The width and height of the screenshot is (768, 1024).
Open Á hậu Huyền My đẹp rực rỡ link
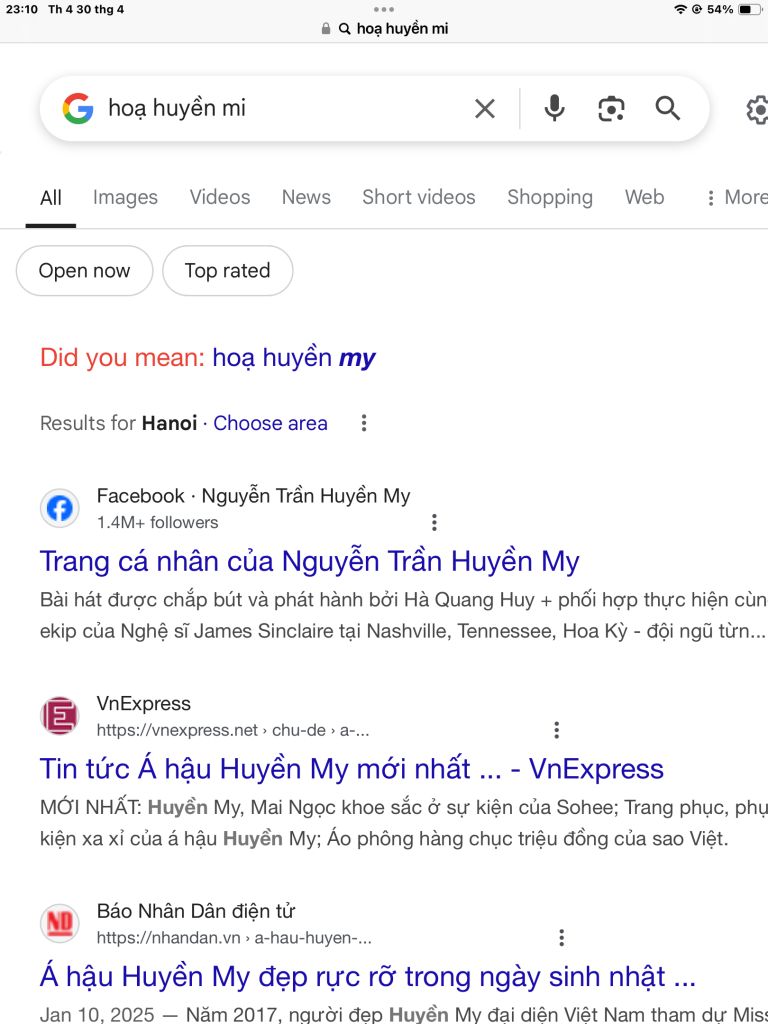[368, 977]
